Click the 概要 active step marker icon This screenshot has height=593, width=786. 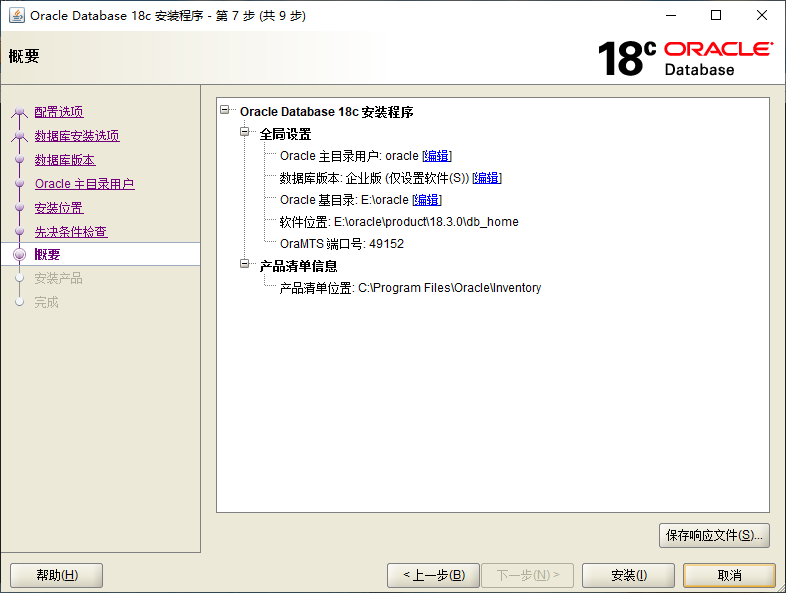(x=20, y=254)
